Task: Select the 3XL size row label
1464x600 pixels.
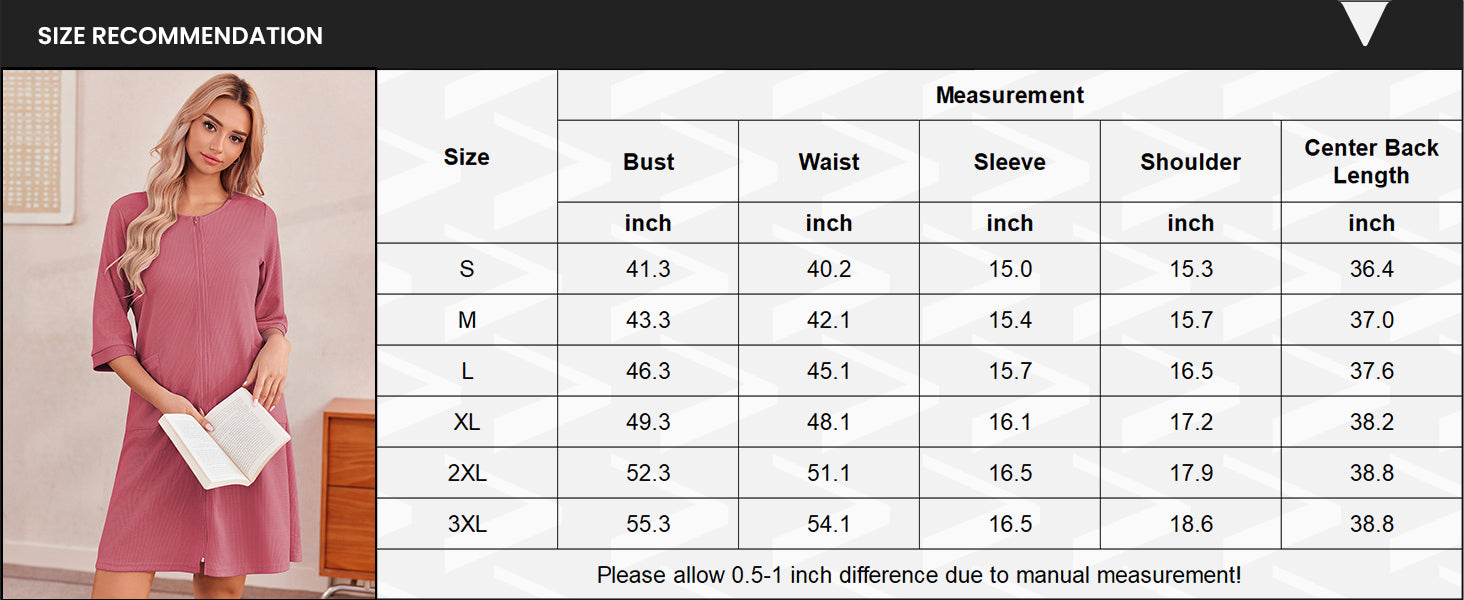Action: pos(466,524)
